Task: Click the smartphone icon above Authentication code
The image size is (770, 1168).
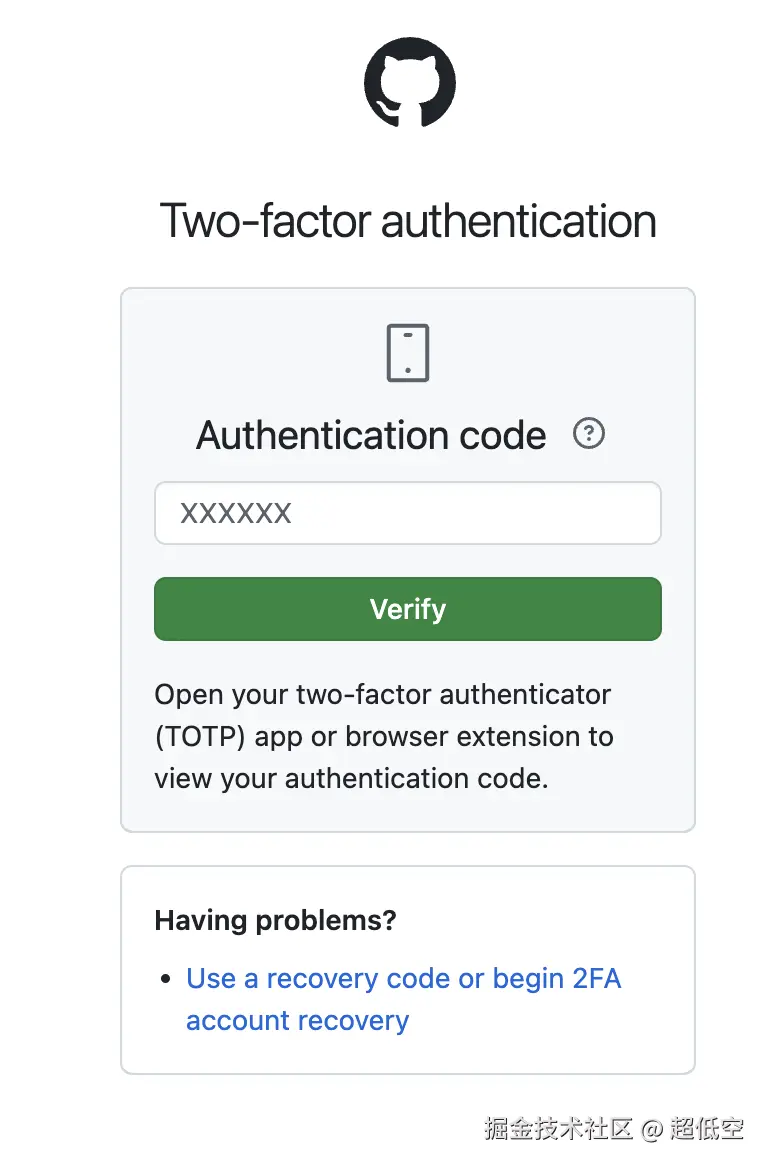Action: (x=408, y=352)
